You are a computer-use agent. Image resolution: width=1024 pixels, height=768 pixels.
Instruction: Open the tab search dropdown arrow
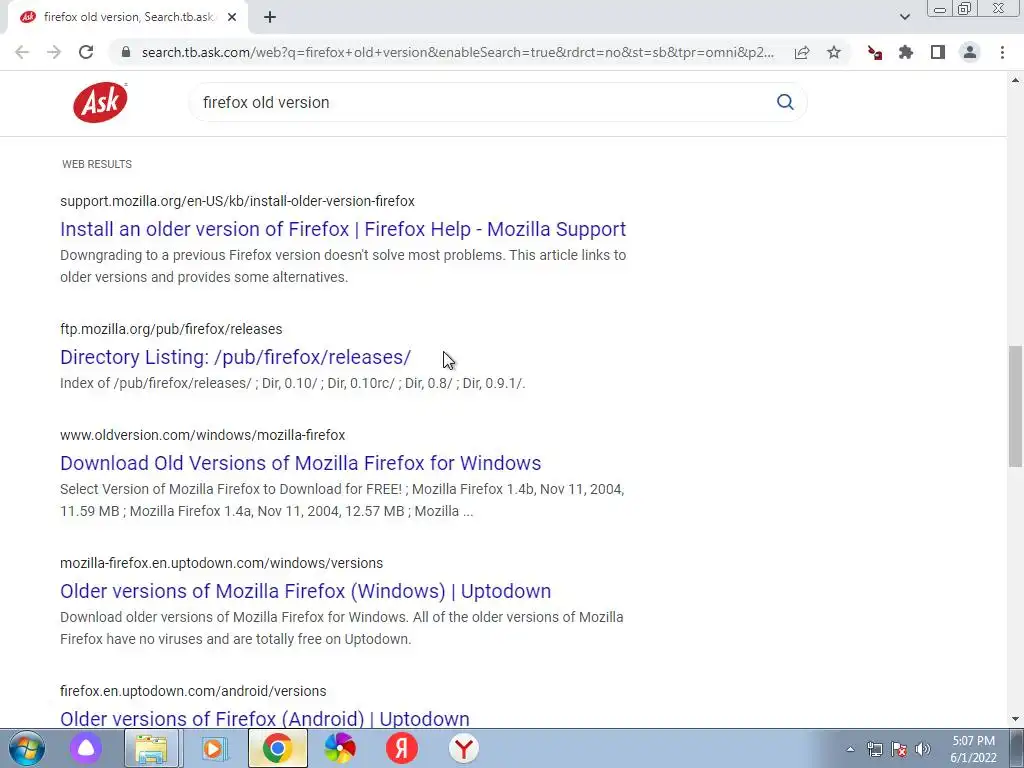click(x=904, y=17)
